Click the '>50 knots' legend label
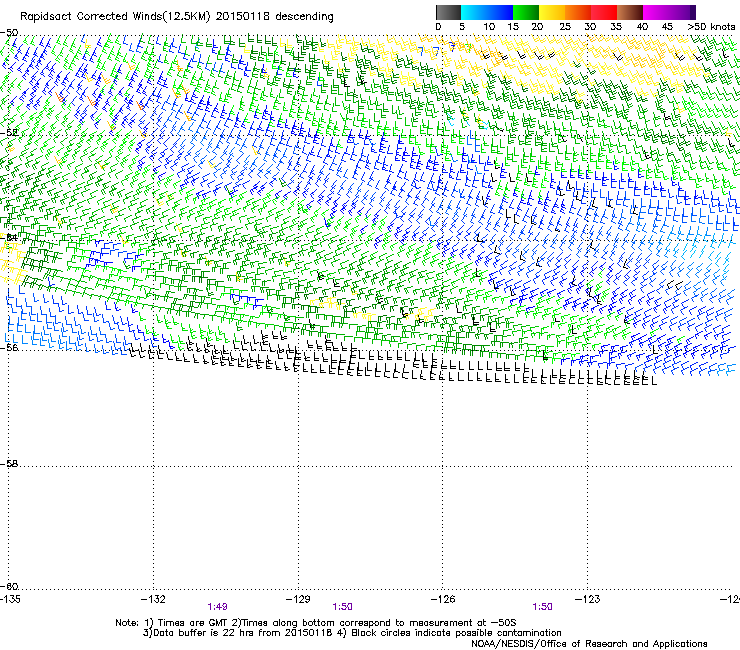740x650 pixels. 711,27
